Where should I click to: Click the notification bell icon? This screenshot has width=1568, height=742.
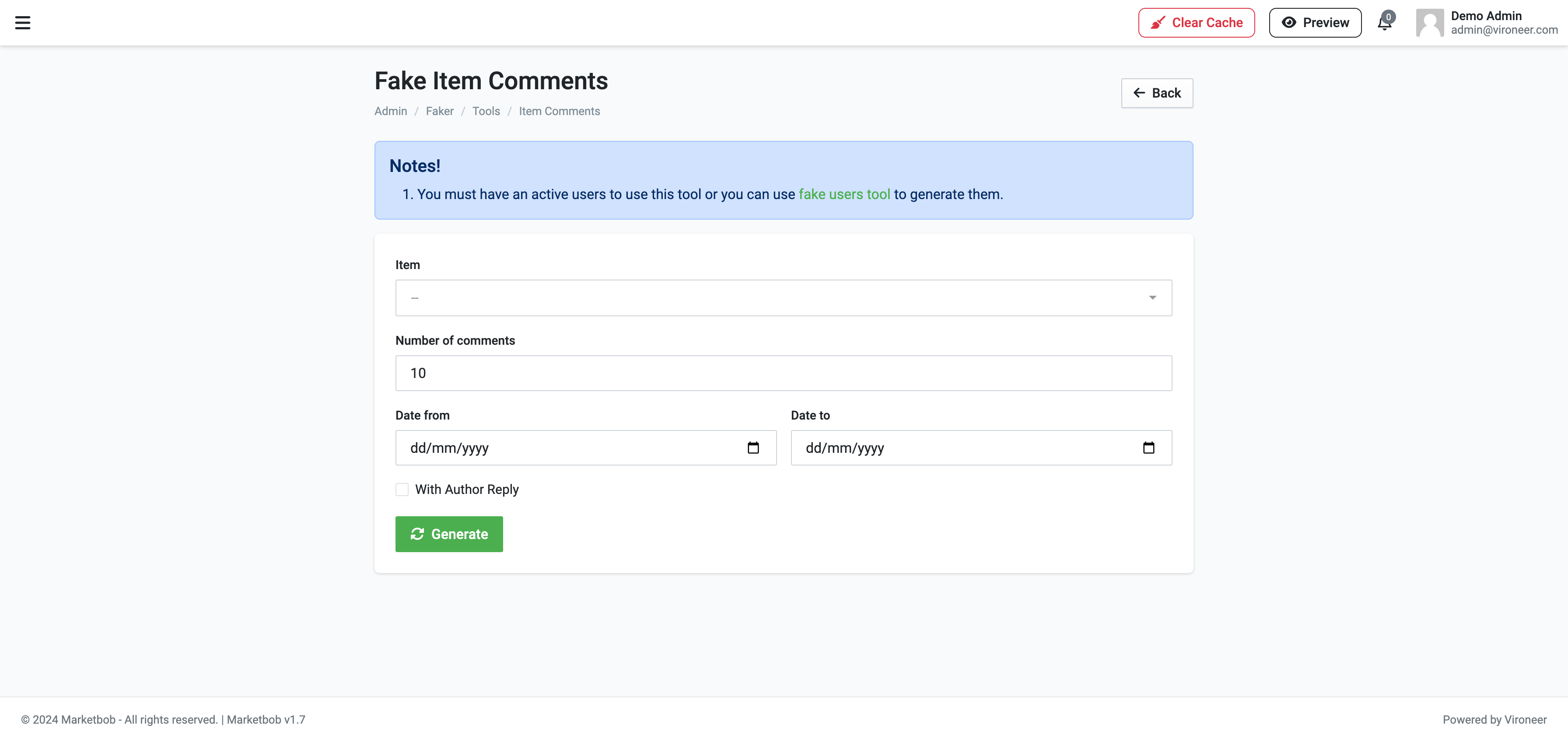pos(1384,23)
